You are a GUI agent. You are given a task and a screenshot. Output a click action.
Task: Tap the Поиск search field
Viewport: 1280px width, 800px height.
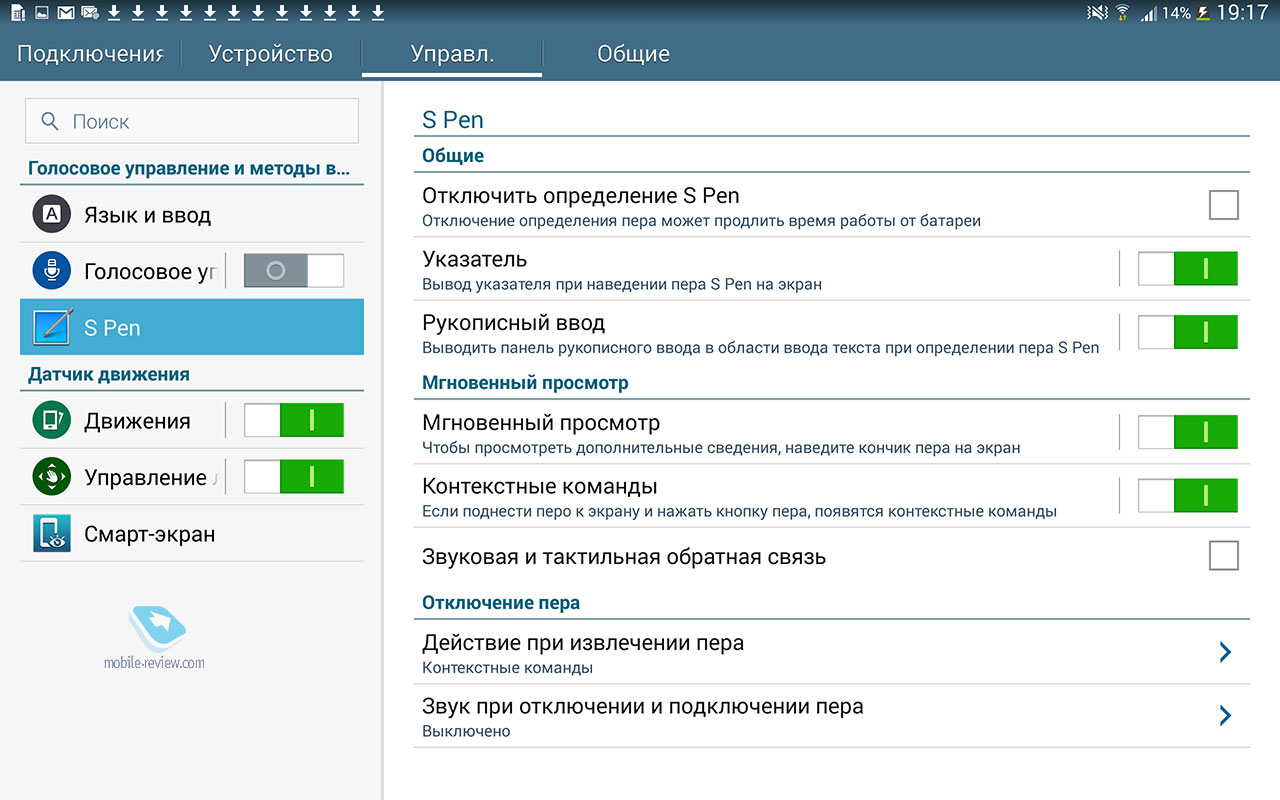pos(192,121)
